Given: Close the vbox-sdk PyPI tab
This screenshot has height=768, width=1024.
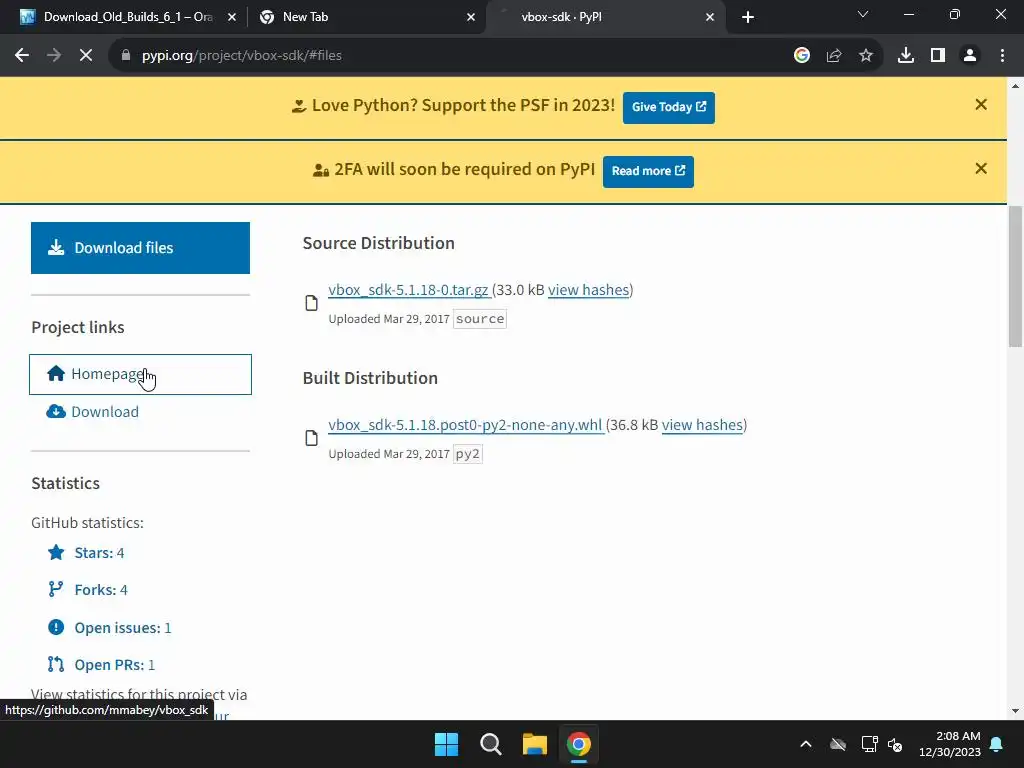Looking at the screenshot, I should [710, 17].
